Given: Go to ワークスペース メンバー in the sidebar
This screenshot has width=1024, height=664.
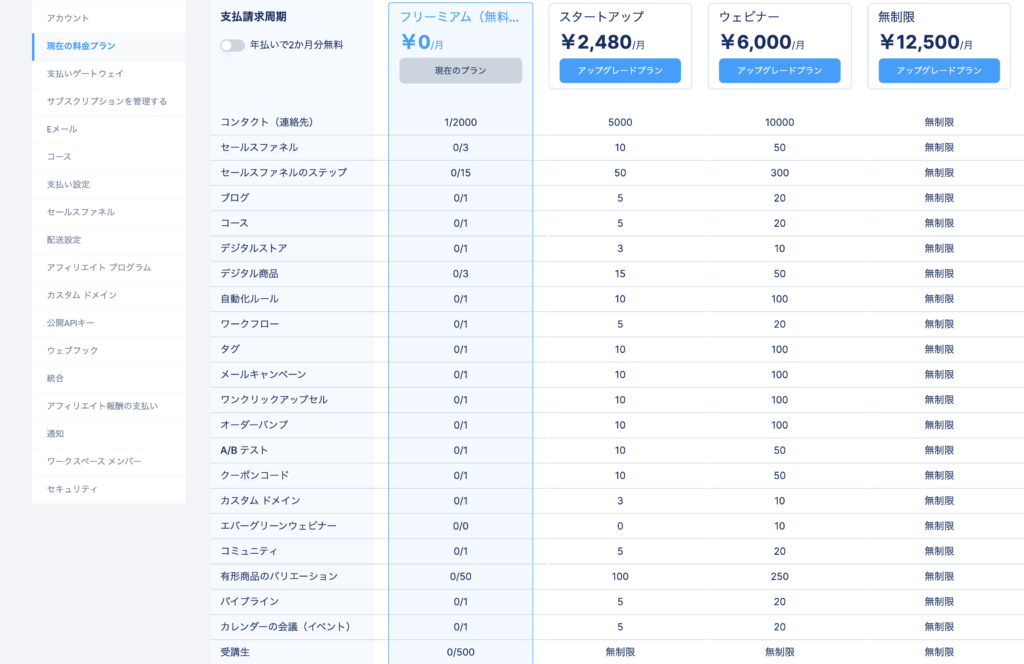Looking at the screenshot, I should (94, 461).
